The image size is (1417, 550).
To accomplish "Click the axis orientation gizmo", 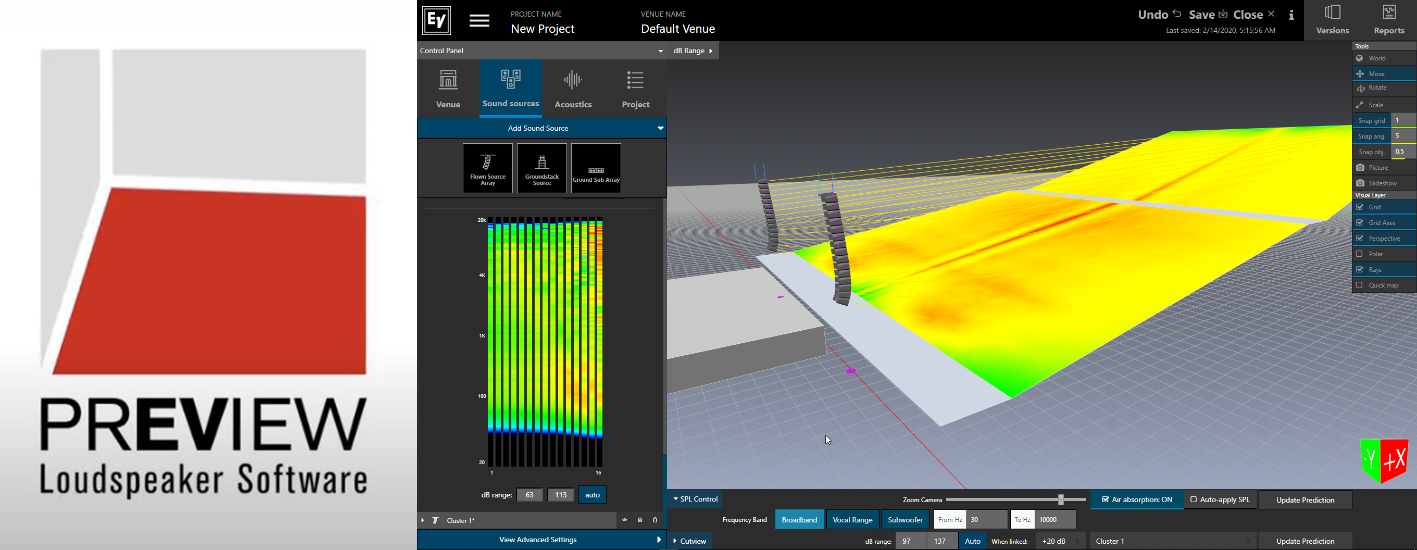I will click(1384, 462).
